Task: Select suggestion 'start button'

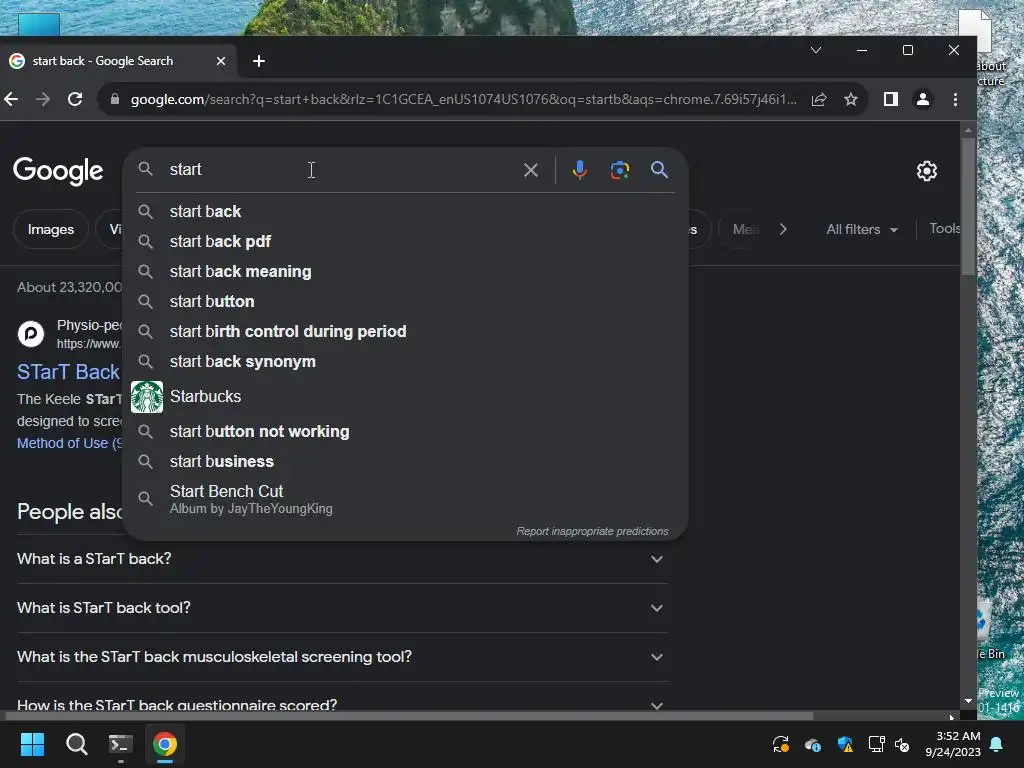Action: click(x=406, y=302)
